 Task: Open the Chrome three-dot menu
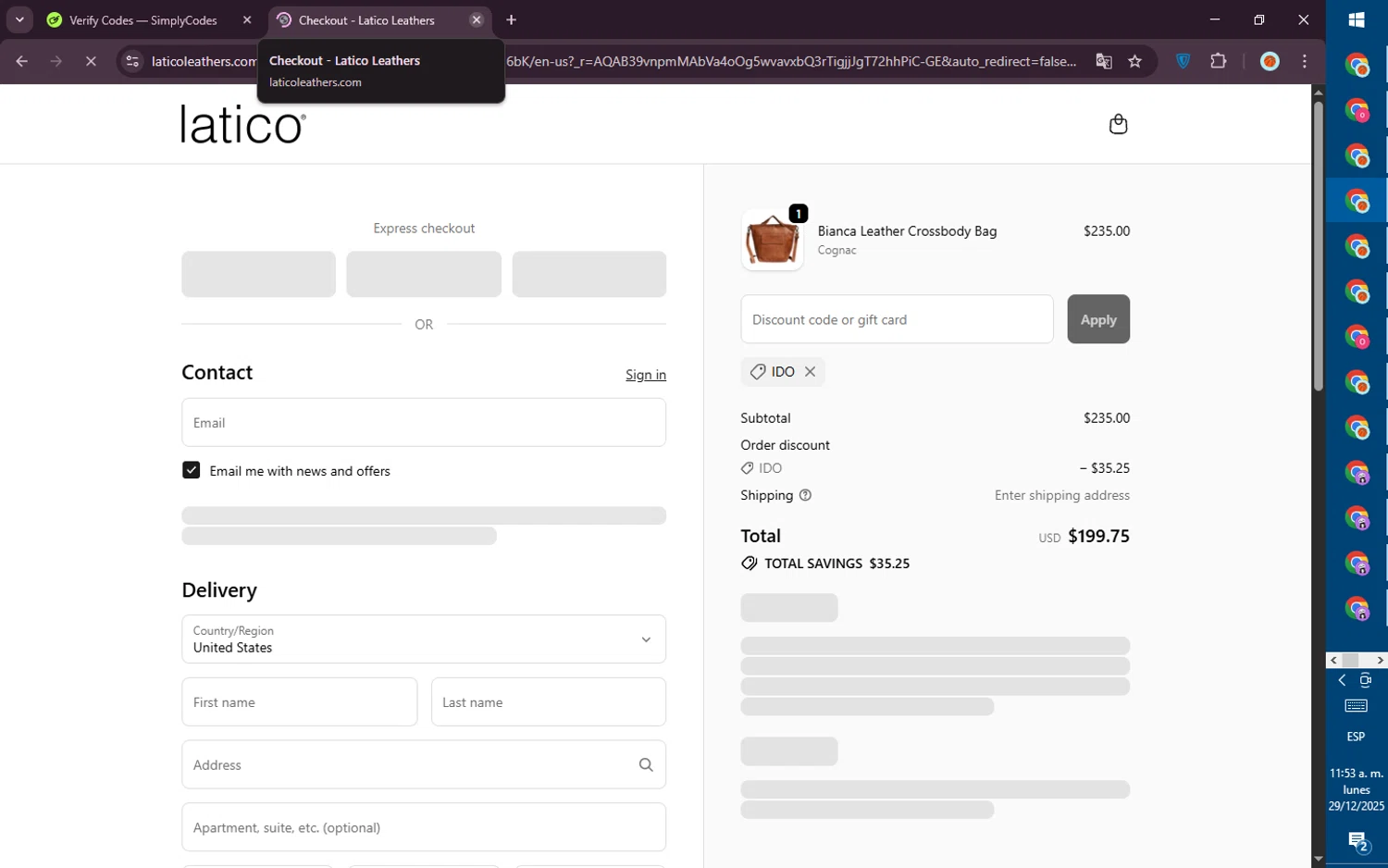1305,62
